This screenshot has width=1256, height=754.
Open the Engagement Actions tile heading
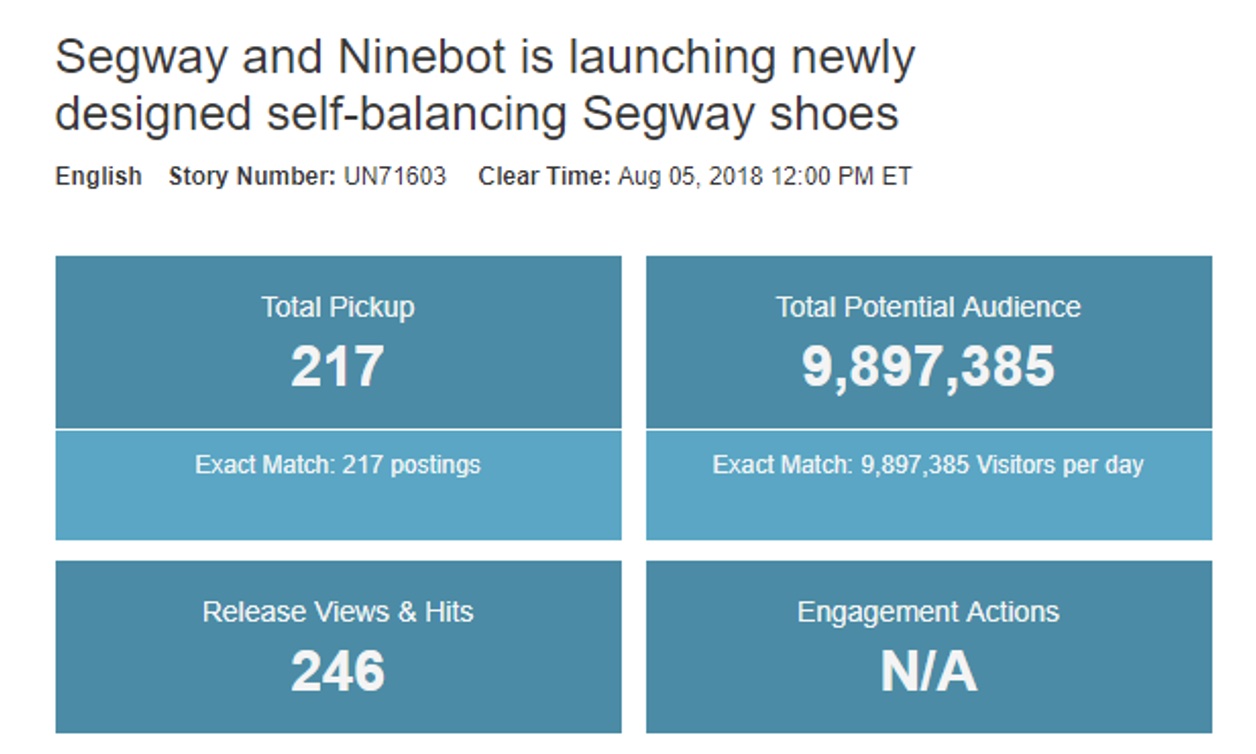click(x=929, y=612)
